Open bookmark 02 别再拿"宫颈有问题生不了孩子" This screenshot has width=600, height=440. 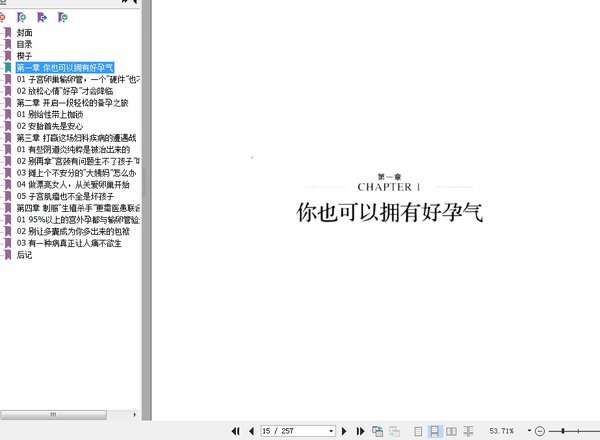pos(78,161)
